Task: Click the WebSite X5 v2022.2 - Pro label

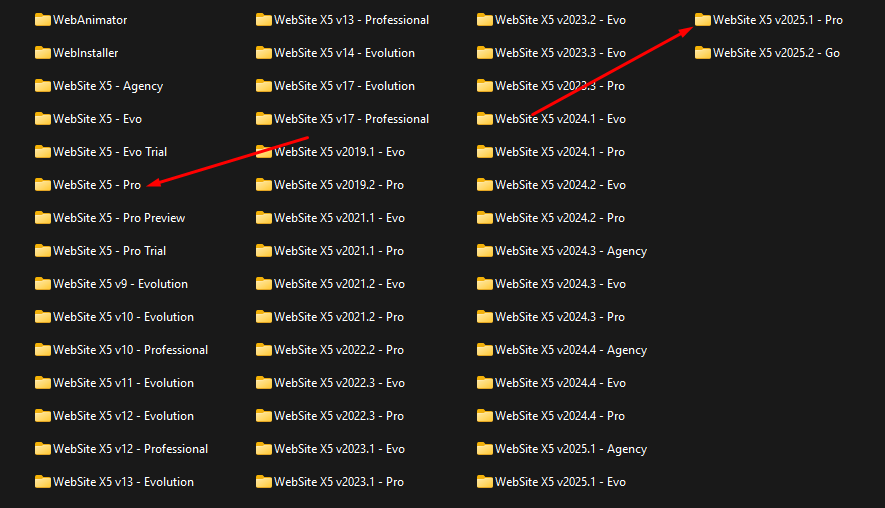Action: [x=339, y=350]
